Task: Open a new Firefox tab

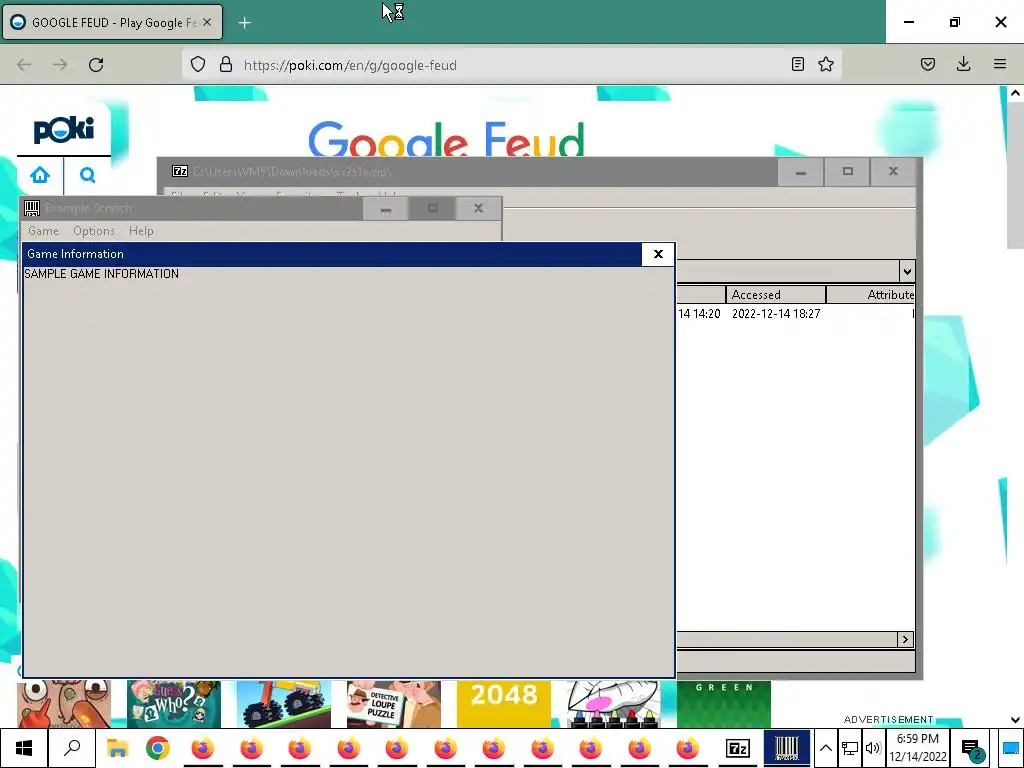Action: coord(244,23)
